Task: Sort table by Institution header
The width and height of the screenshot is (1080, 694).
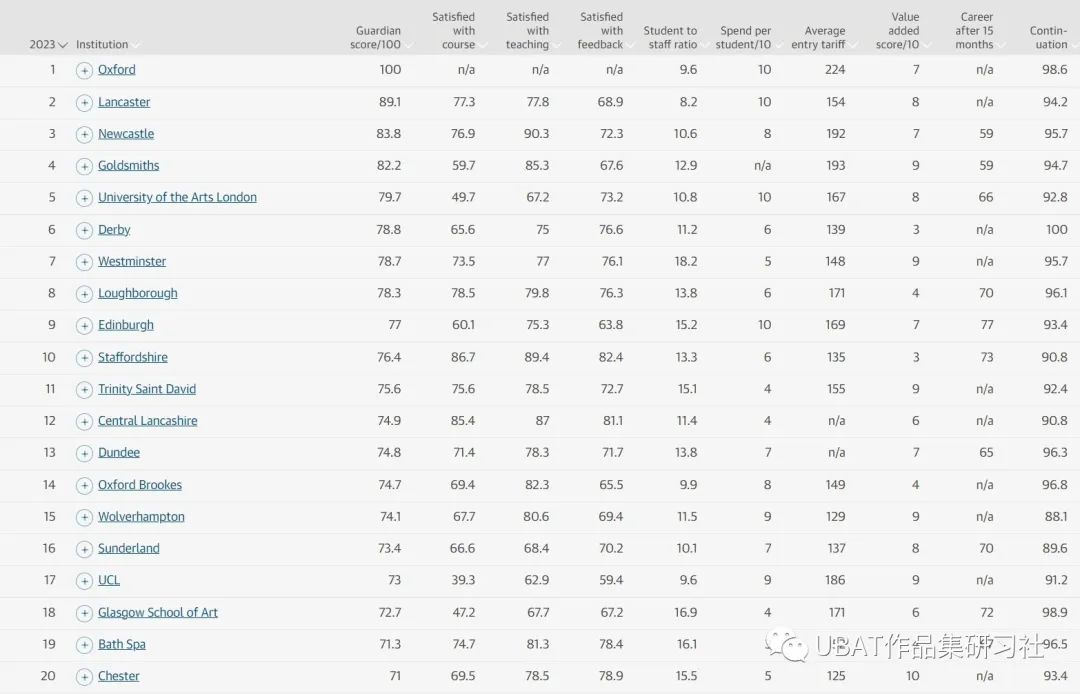Action: (x=107, y=44)
